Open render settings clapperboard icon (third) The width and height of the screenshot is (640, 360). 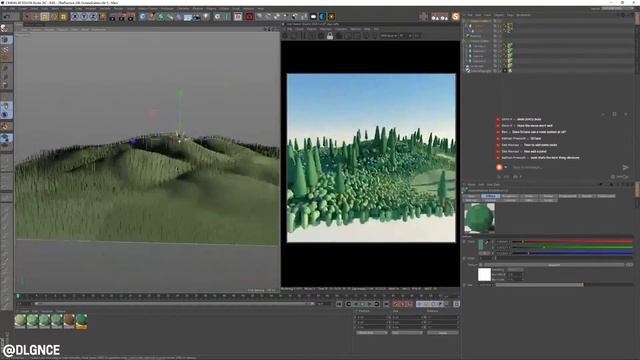coord(131,17)
